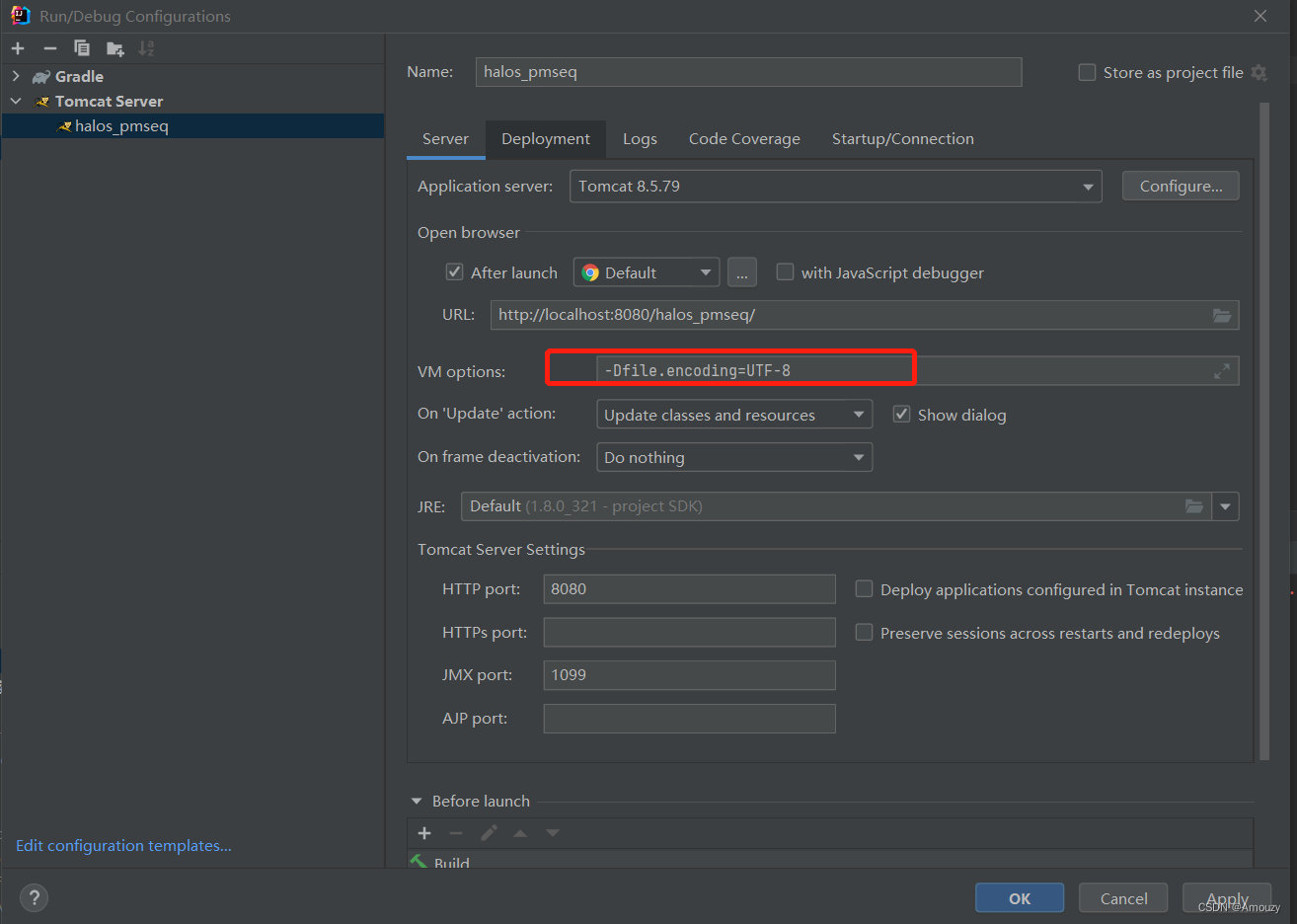
Task: Open Edit configuration templates link
Action: tap(123, 845)
